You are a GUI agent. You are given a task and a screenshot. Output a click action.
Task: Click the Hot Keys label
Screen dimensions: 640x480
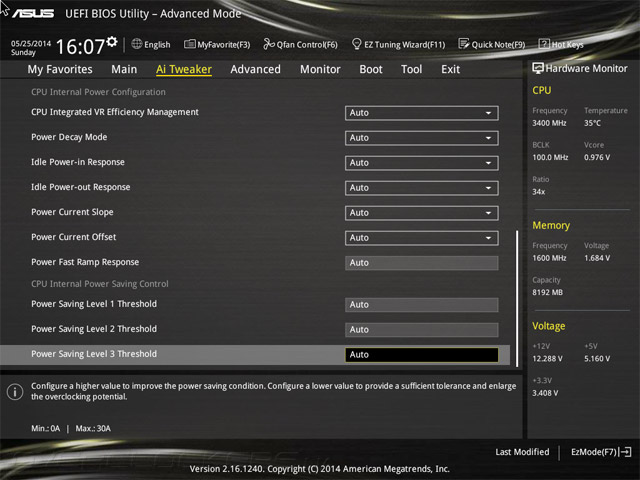click(567, 44)
